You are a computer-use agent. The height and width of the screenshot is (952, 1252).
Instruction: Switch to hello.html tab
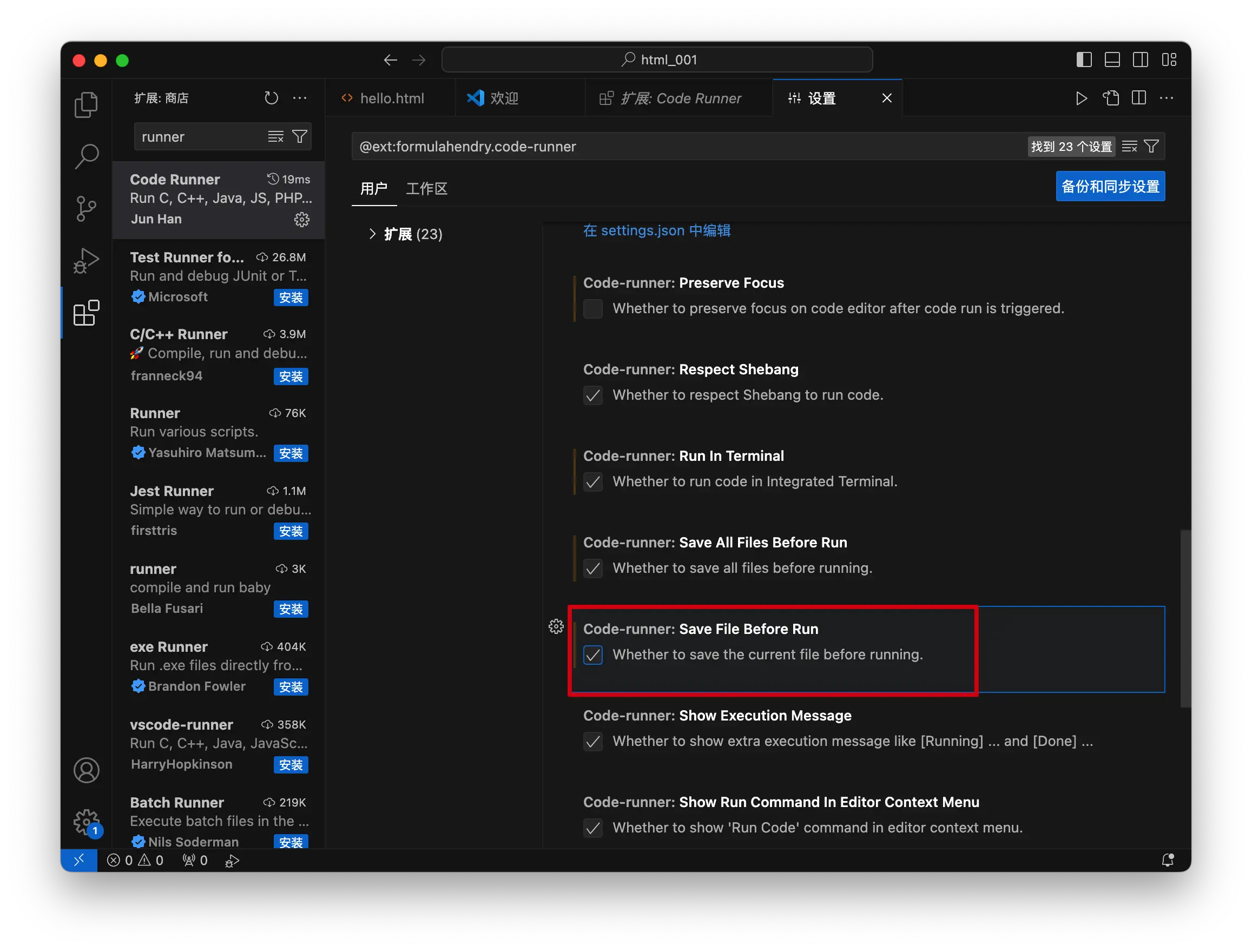(x=391, y=98)
